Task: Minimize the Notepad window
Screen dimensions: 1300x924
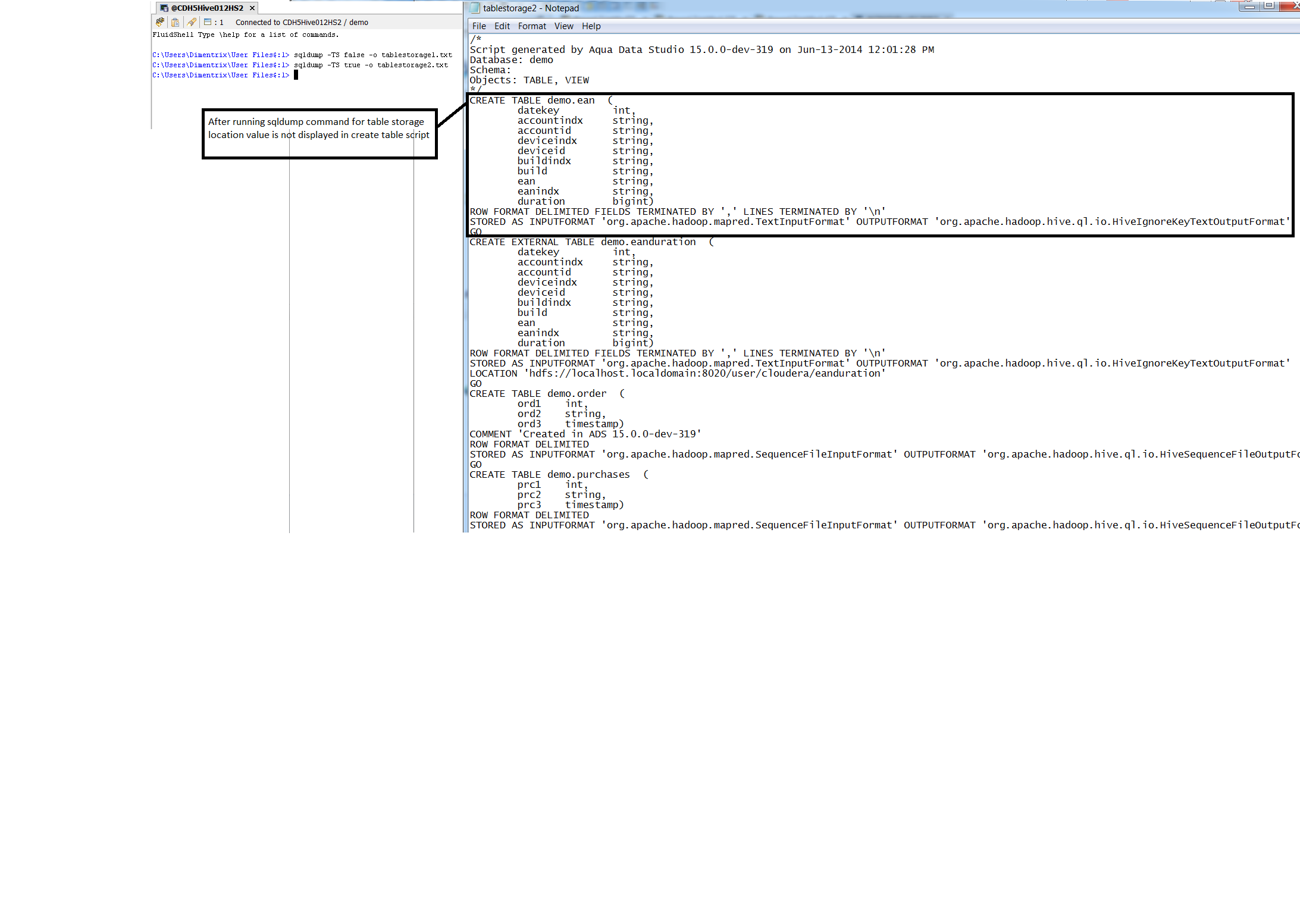Action: point(1249,6)
